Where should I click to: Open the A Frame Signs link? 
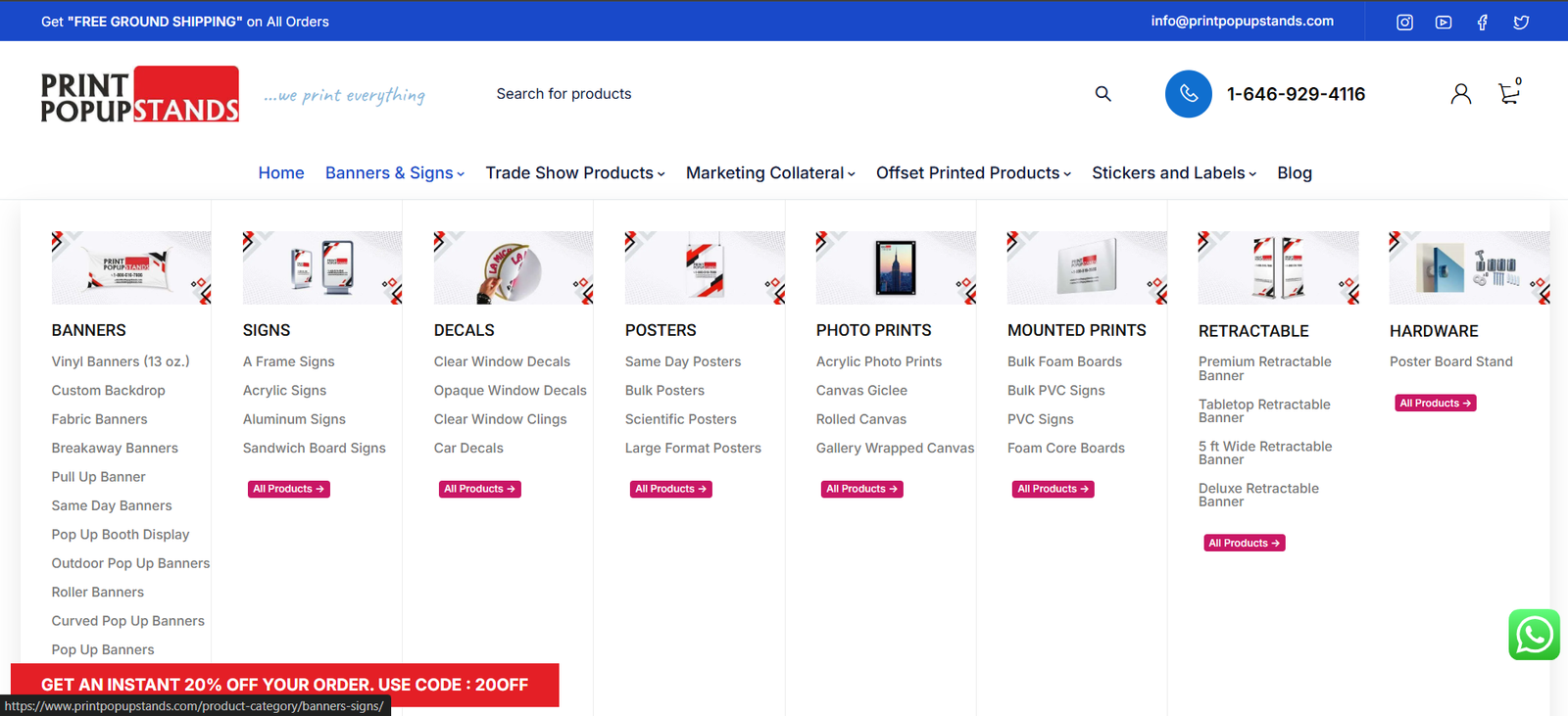(x=289, y=361)
